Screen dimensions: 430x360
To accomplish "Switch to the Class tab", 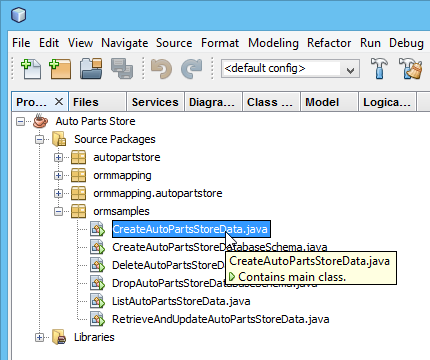I will pos(271,102).
